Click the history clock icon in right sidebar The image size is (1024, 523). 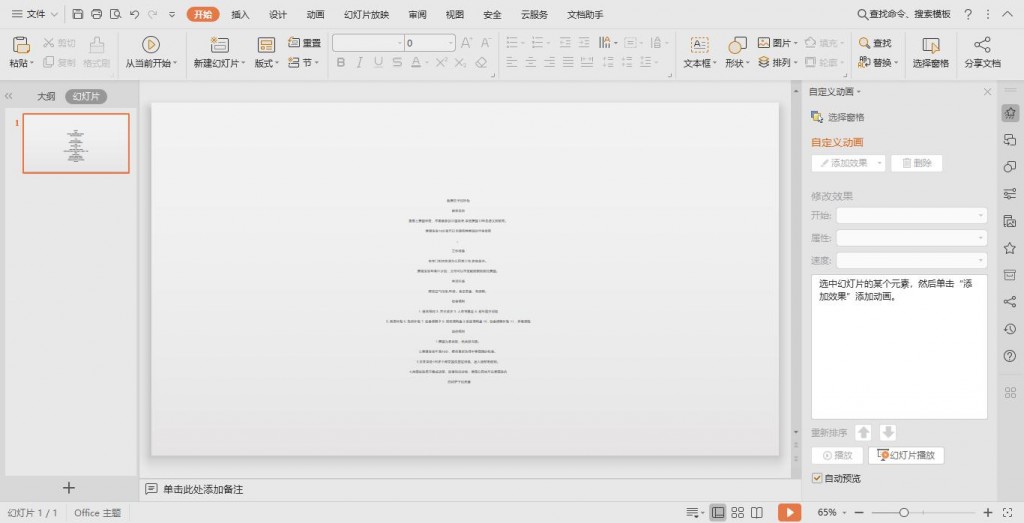(x=1010, y=329)
